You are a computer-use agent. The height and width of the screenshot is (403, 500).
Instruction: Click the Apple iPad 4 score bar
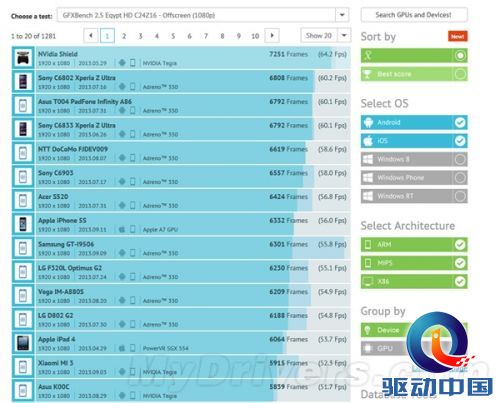tap(193, 343)
